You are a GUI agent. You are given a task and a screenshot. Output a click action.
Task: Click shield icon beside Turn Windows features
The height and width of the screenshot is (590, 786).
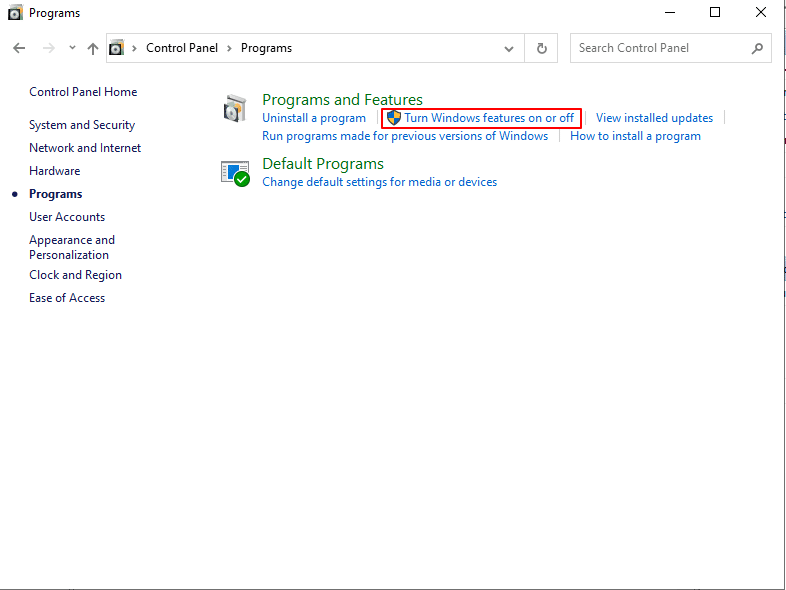[x=394, y=118]
